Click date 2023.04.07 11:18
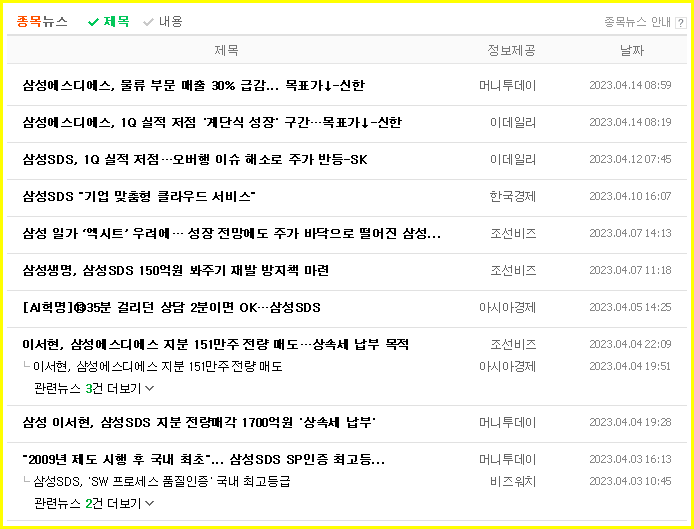The height and width of the screenshot is (529, 694). click(630, 270)
